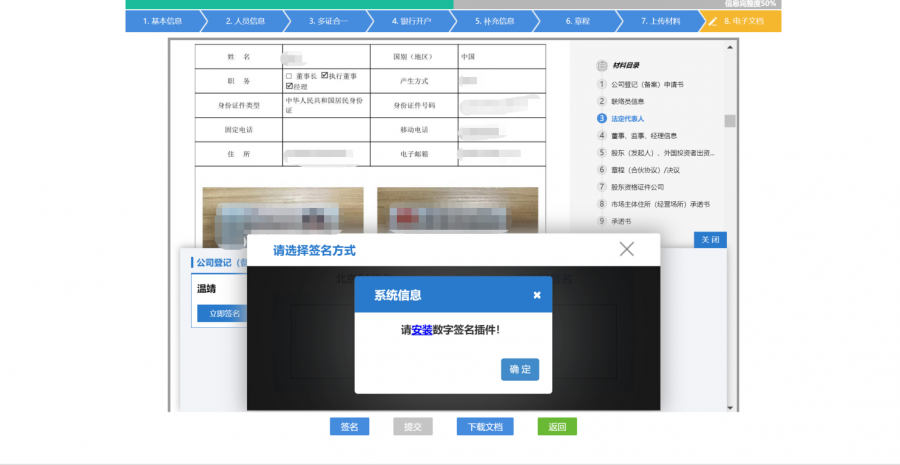Open 市场主体住所（经营场所）承诺书 item
Viewport: 900px width, 465px height.
tap(660, 204)
